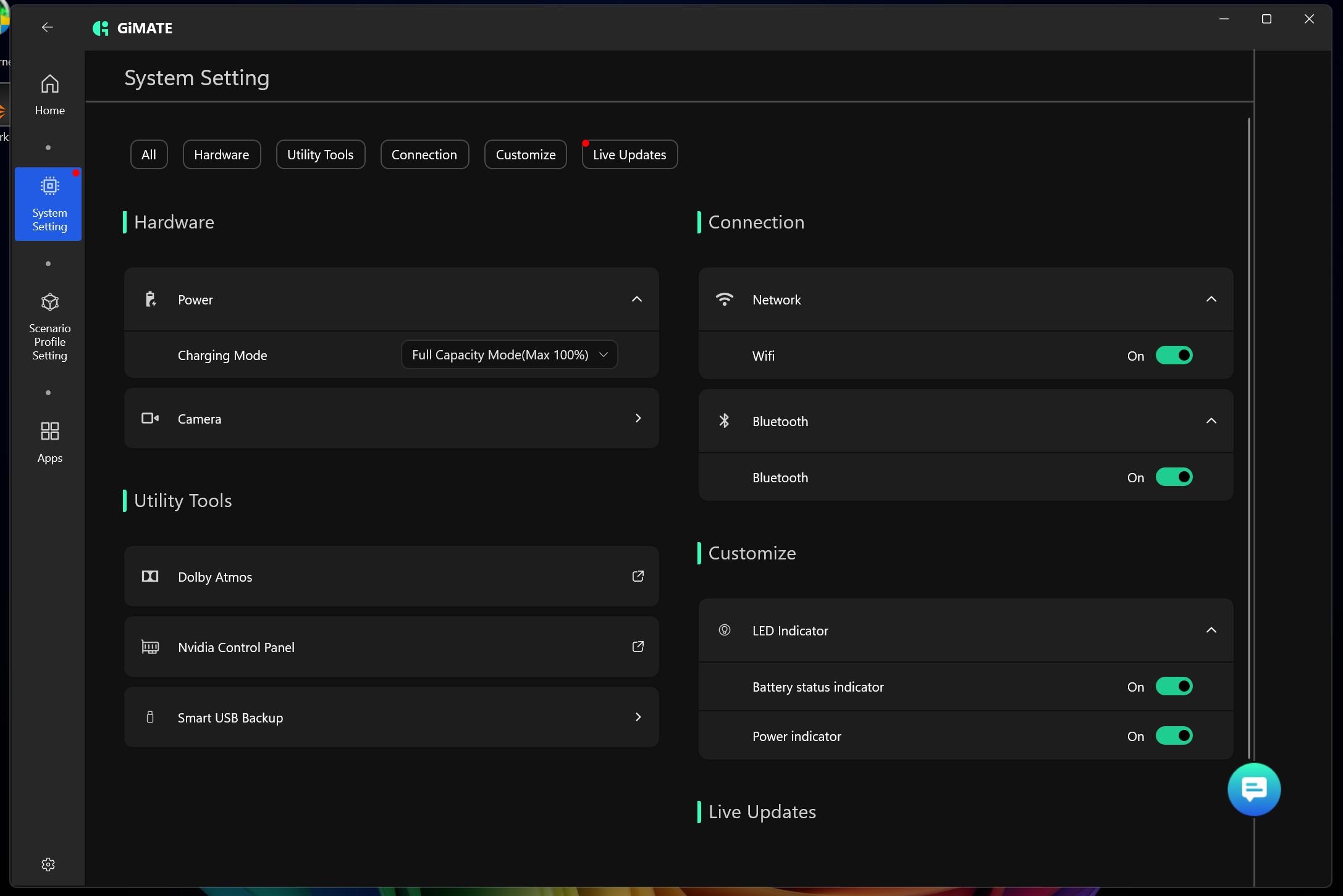The image size is (1343, 896).
Task: Disable the Bluetooth toggle switch
Action: click(x=1173, y=477)
